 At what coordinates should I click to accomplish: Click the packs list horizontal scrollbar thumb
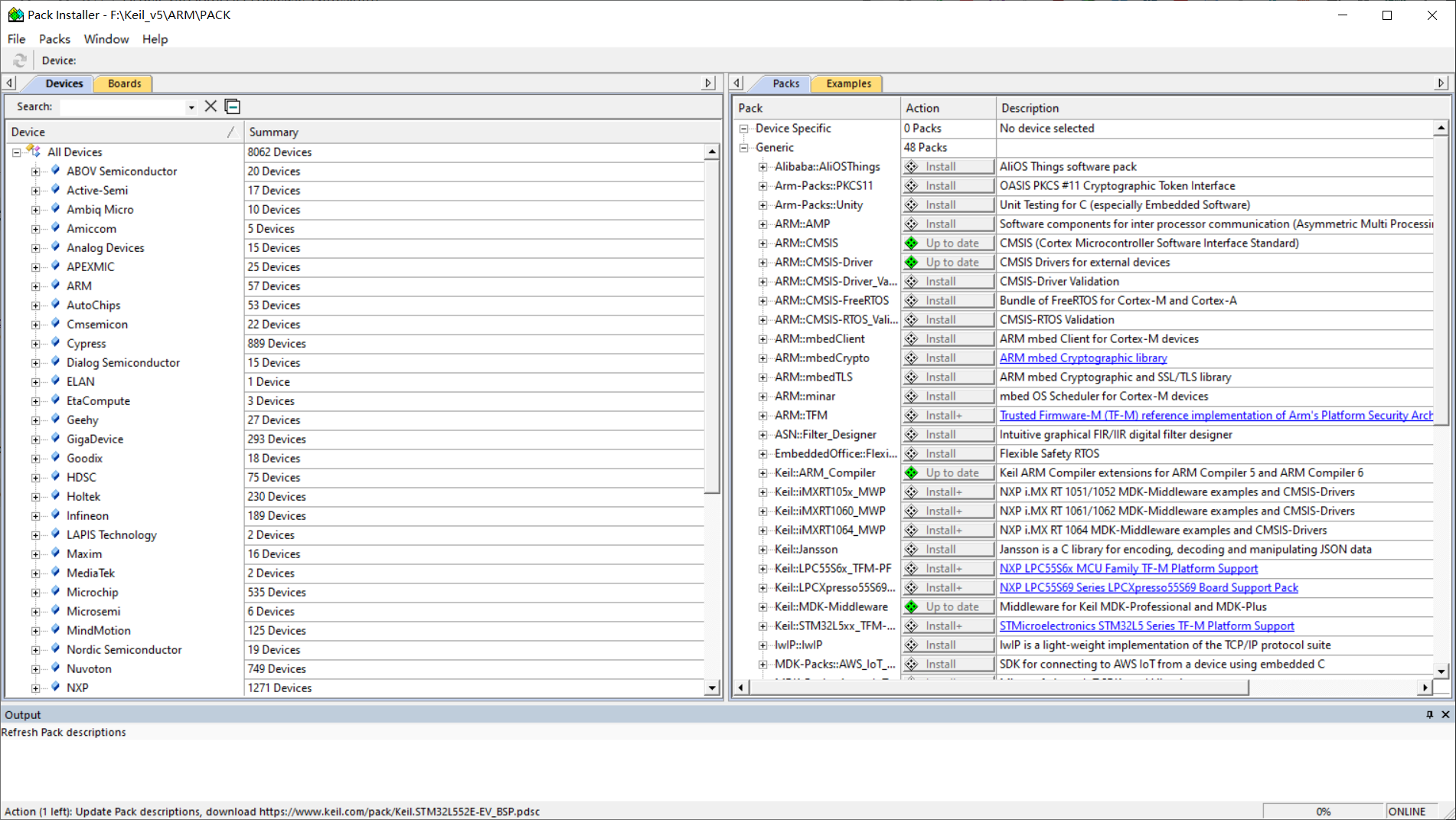999,688
